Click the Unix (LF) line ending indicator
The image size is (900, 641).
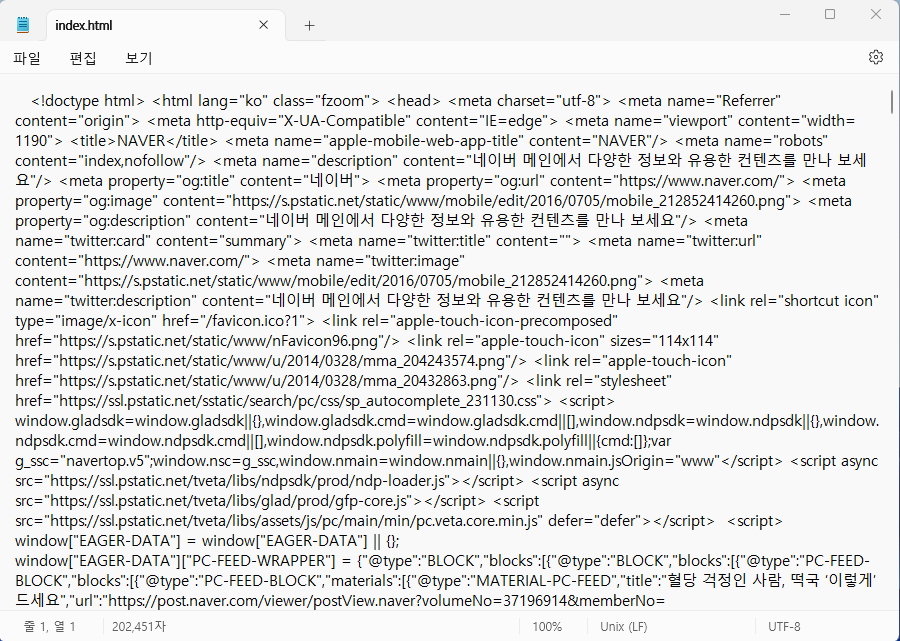[x=624, y=627]
